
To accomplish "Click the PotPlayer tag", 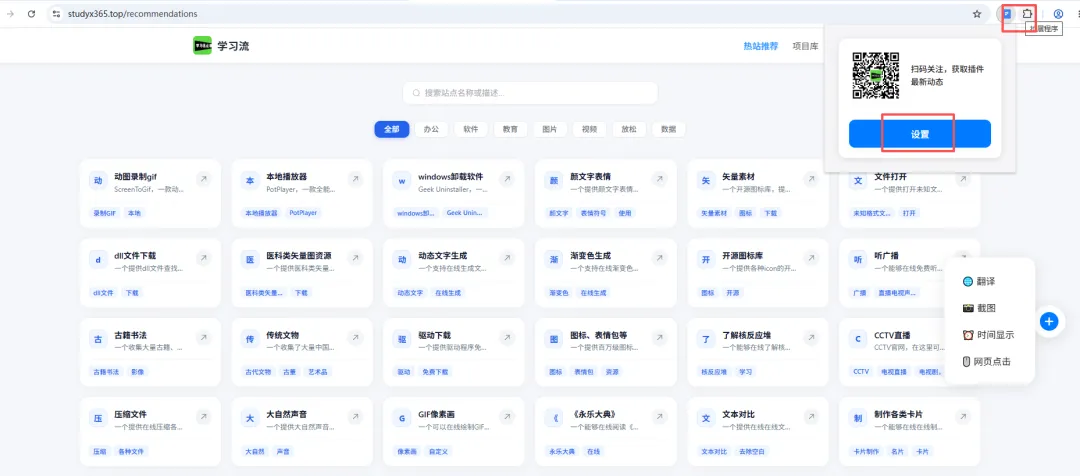I will [x=303, y=214].
